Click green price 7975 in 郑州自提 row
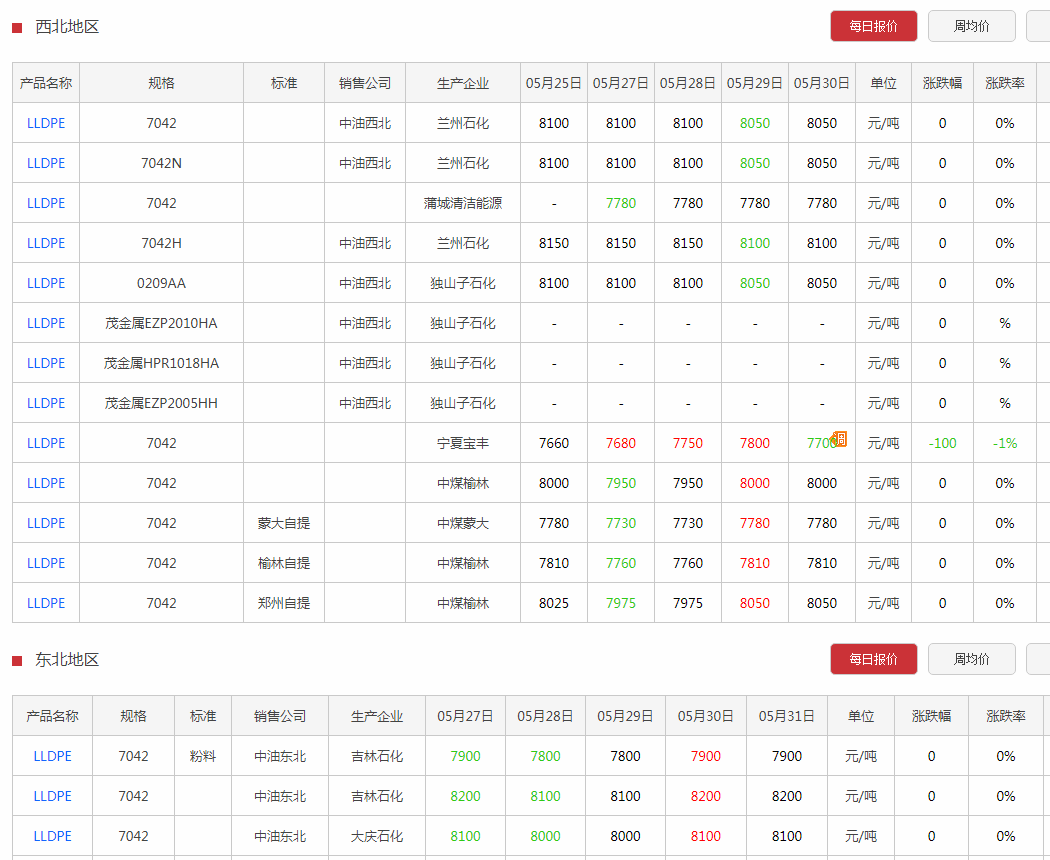 (621, 603)
